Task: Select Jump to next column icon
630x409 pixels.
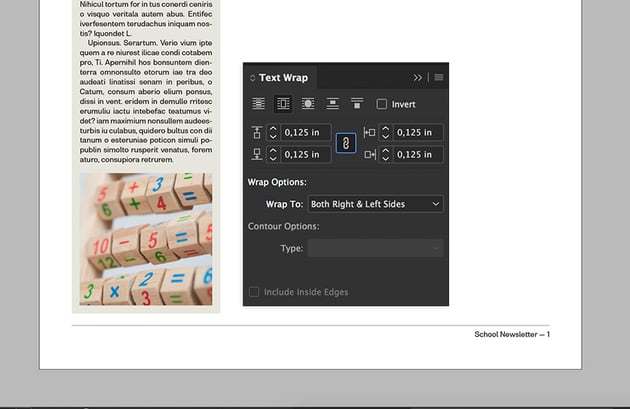Action: click(x=357, y=104)
